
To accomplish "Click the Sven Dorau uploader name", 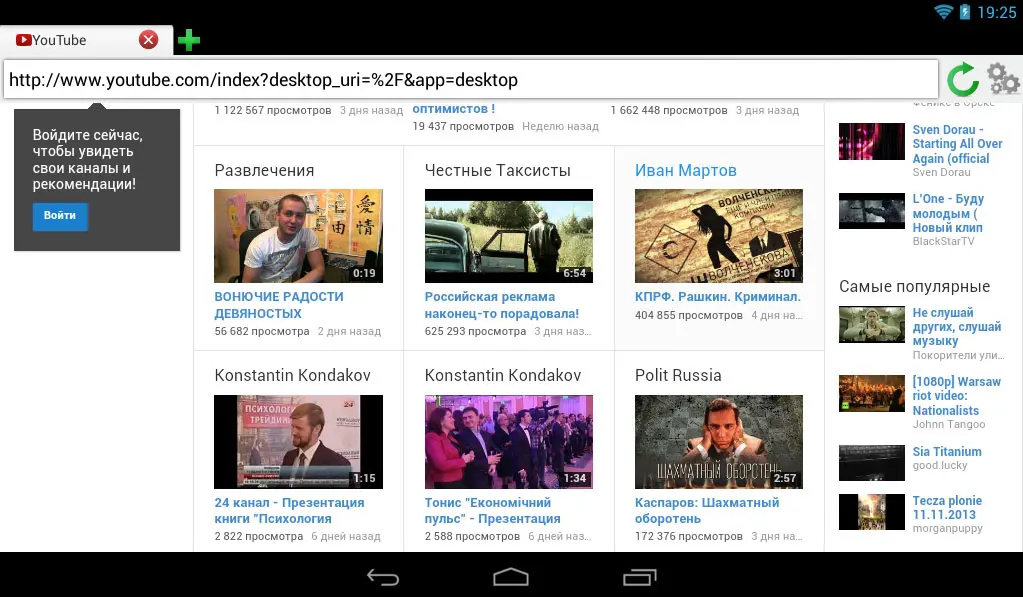I will pyautogui.click(x=941, y=172).
